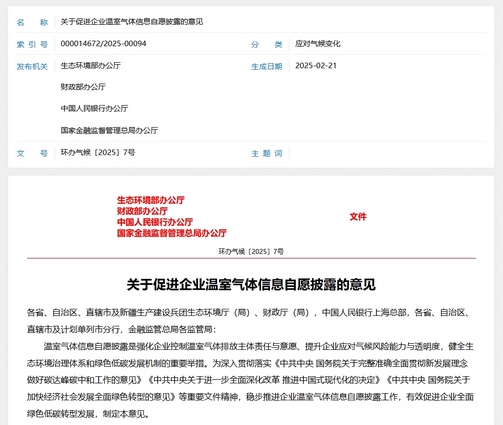Viewport: 503px width, 425px height.
Task: Click red header 生态环境部办公厅
Action: point(151,200)
